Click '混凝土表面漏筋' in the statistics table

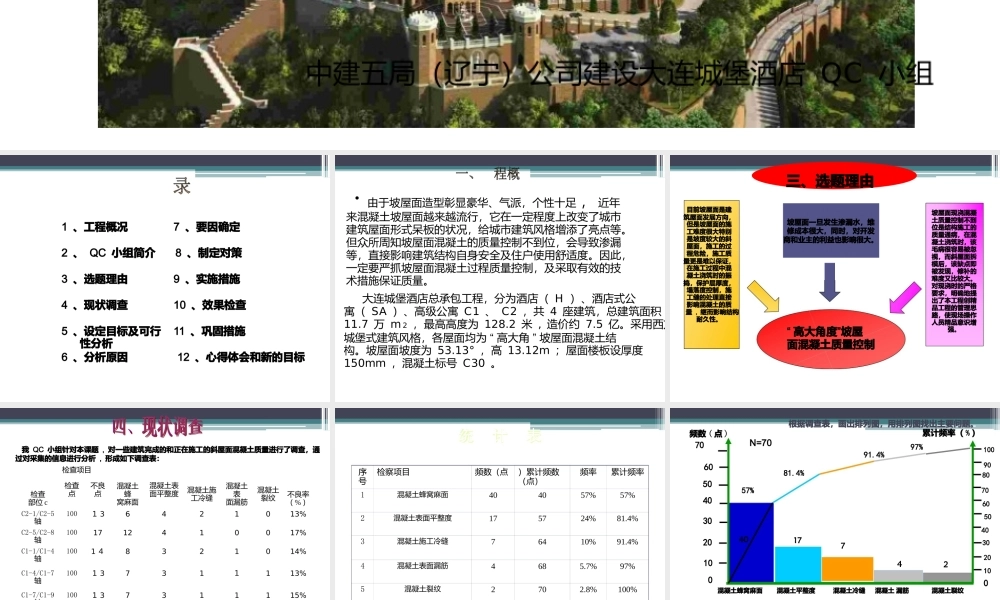[x=422, y=566]
